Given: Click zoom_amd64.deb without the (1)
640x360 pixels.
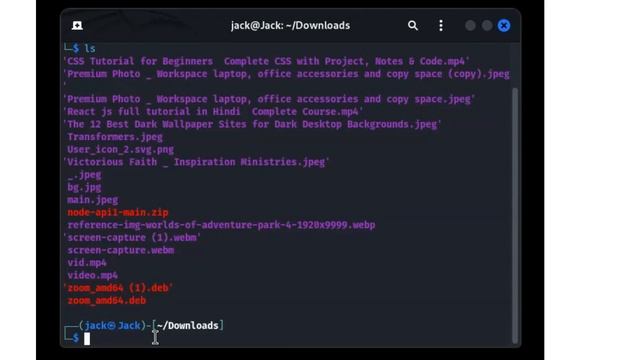Looking at the screenshot, I should click(107, 301).
